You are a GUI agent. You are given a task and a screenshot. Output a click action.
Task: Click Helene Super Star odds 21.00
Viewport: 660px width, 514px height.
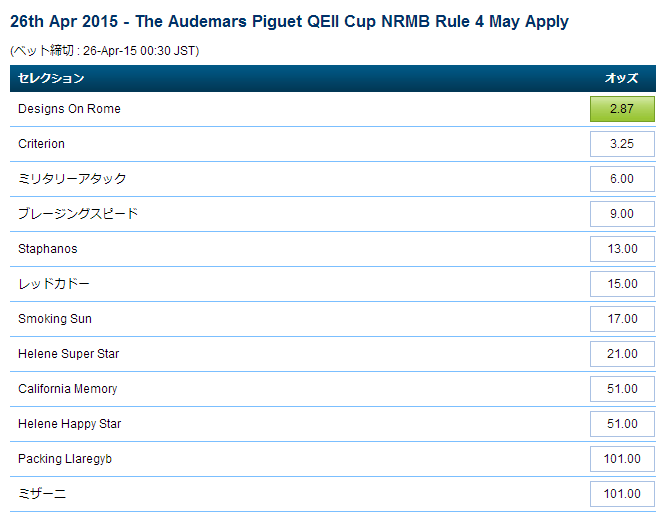[x=622, y=354]
